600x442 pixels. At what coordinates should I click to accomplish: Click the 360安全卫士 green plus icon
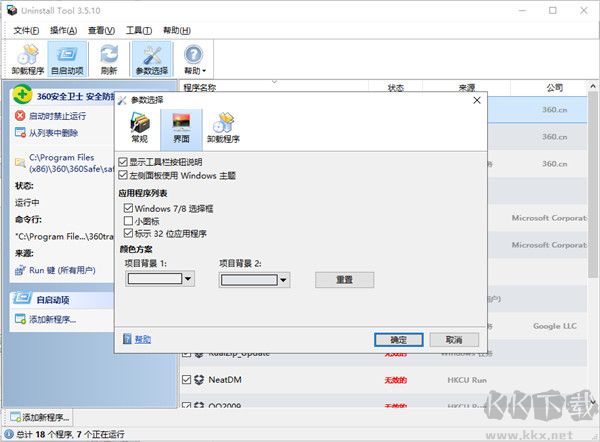22,95
